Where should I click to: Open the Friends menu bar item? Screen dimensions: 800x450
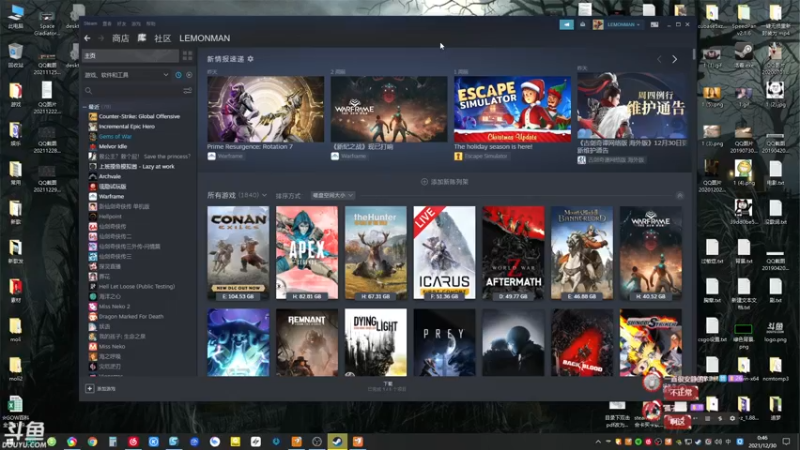(x=121, y=23)
